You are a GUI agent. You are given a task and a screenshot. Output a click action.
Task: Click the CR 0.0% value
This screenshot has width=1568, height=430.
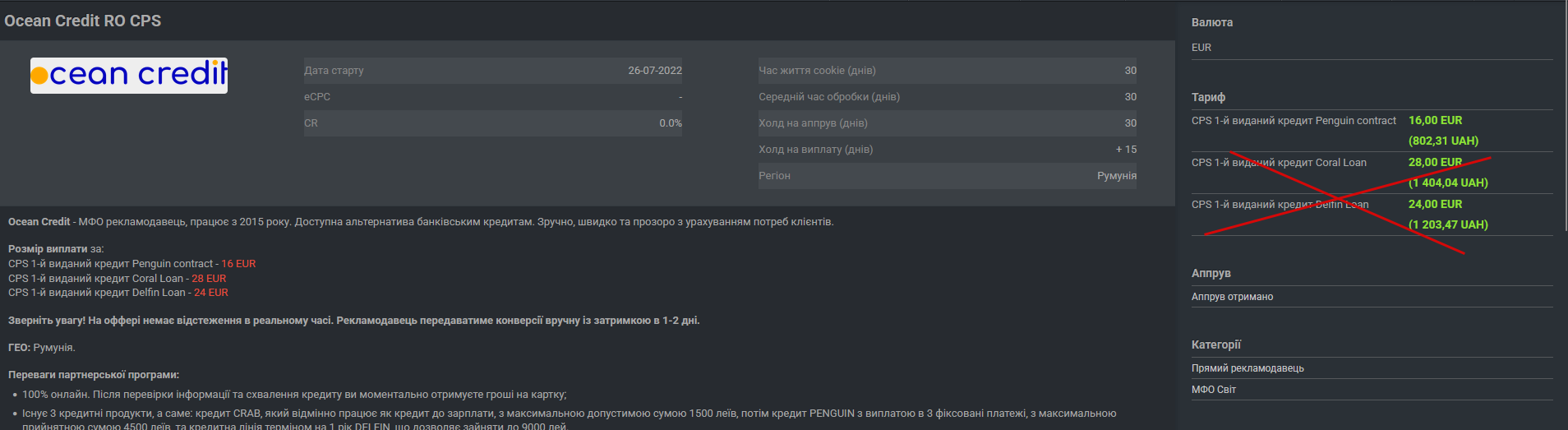tap(670, 123)
